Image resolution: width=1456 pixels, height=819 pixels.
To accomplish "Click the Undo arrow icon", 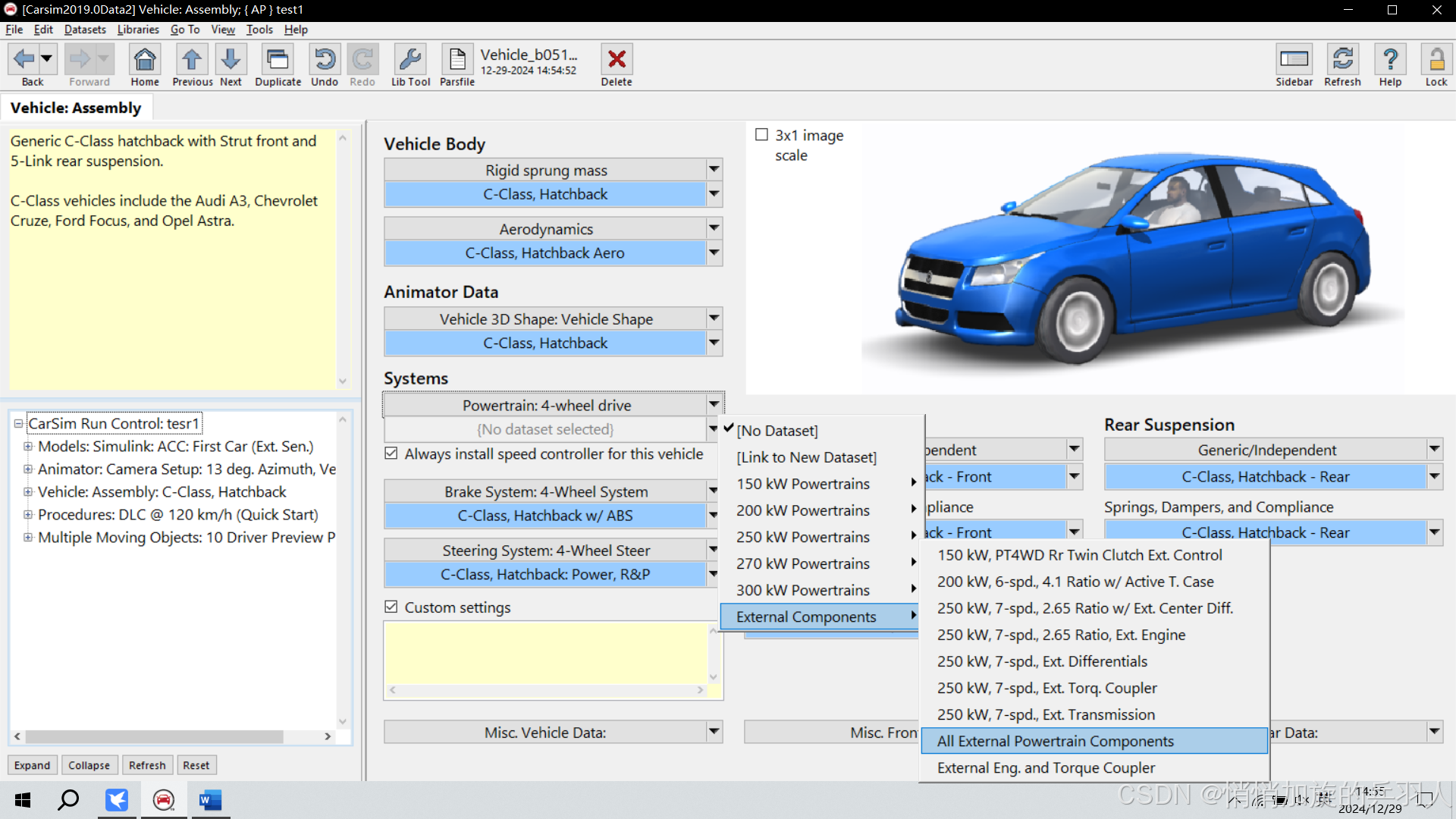I will 325,59.
